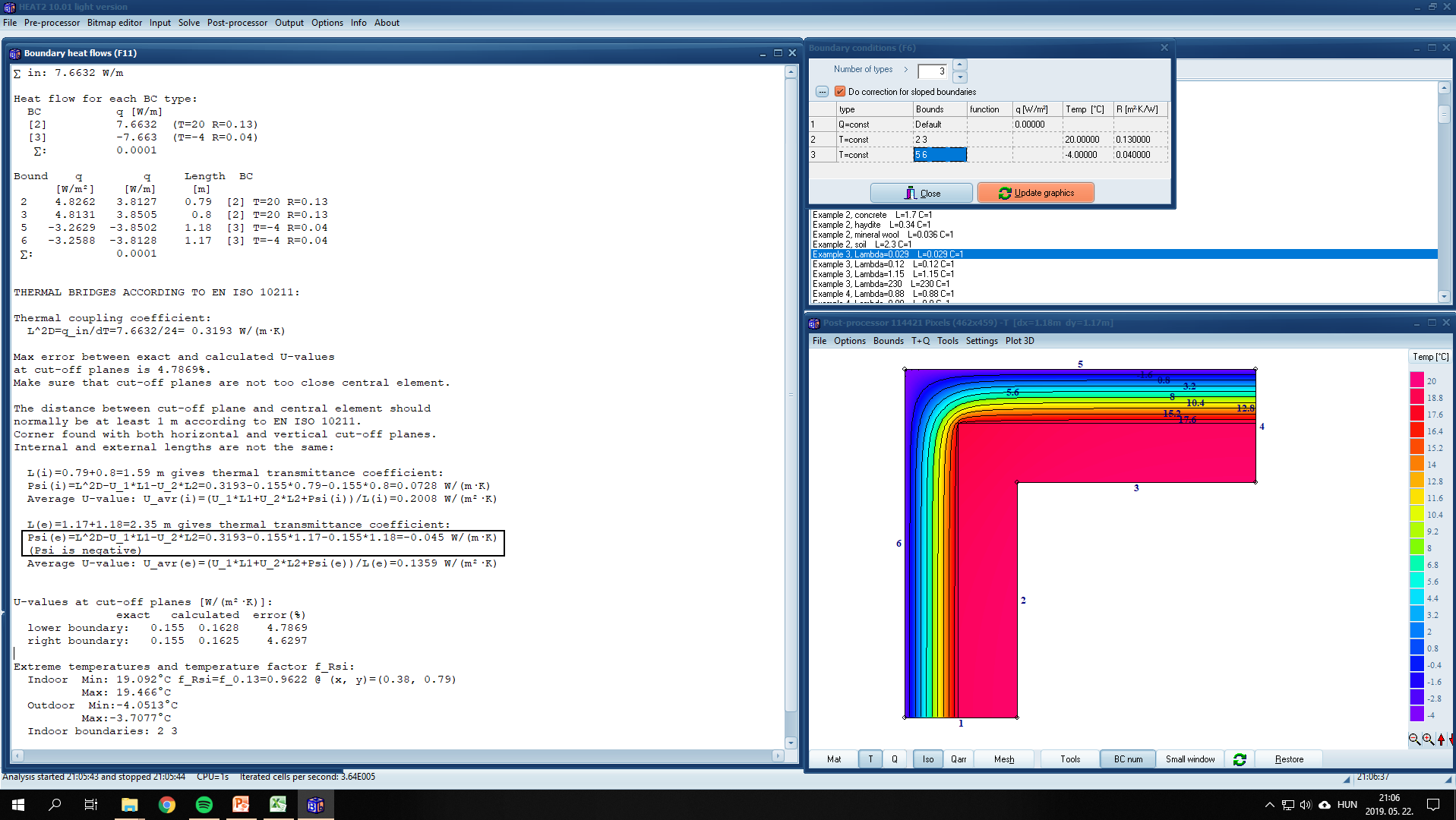Click the Number of types input field
The width and height of the screenshot is (1456, 820).
933,71
